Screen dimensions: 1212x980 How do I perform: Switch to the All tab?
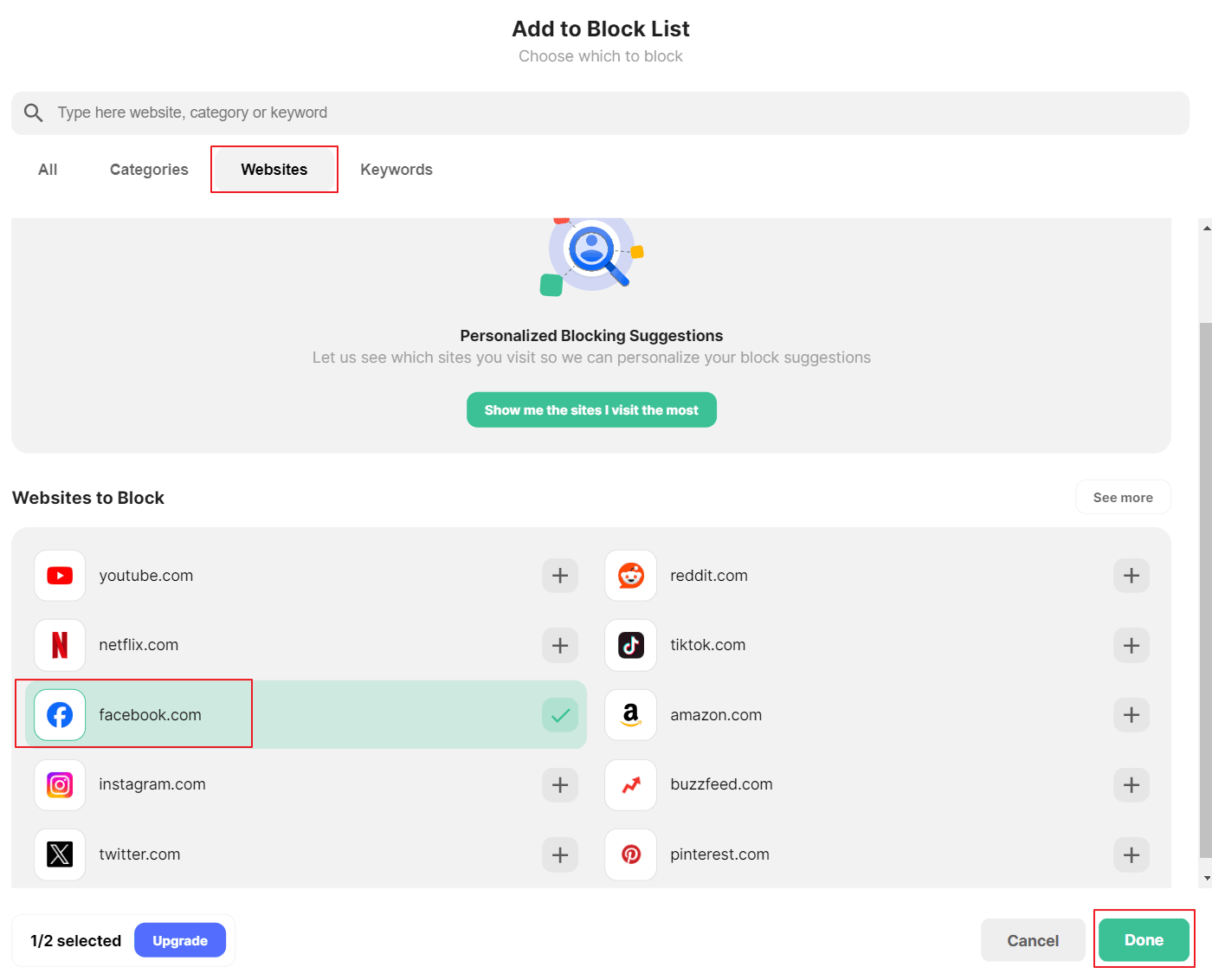click(48, 170)
